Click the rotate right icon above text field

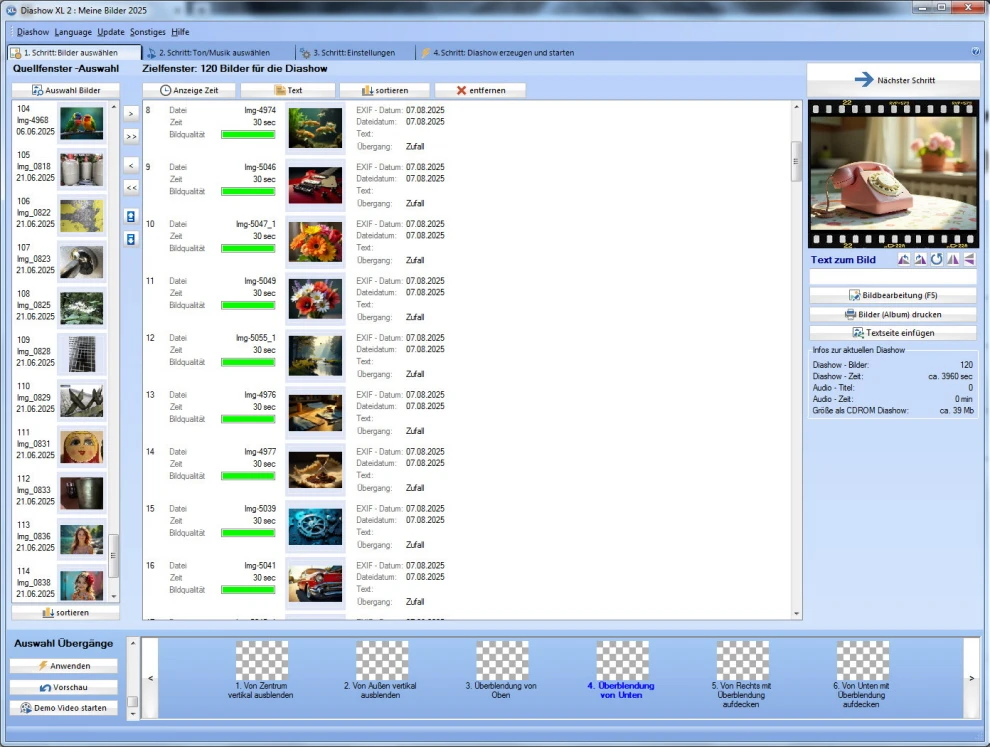click(920, 260)
